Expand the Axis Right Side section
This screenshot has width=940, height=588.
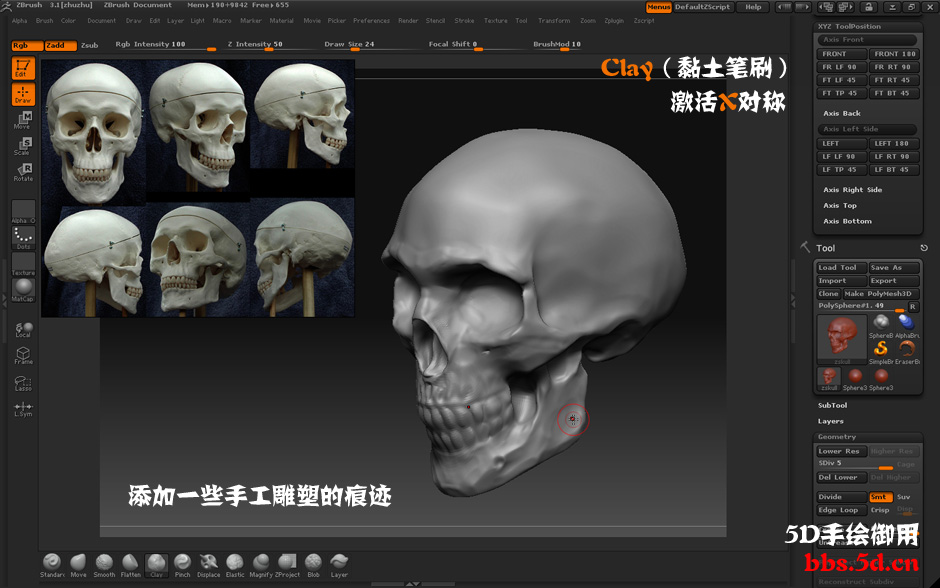coord(852,189)
